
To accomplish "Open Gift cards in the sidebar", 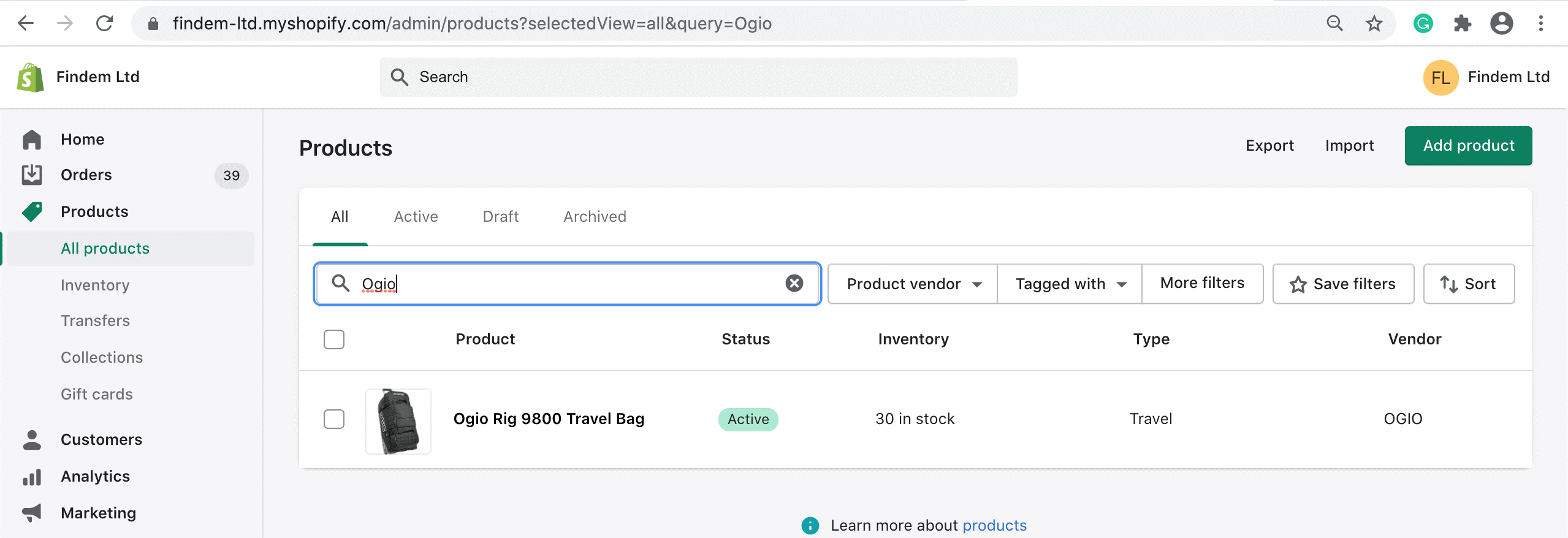I will coord(97,395).
